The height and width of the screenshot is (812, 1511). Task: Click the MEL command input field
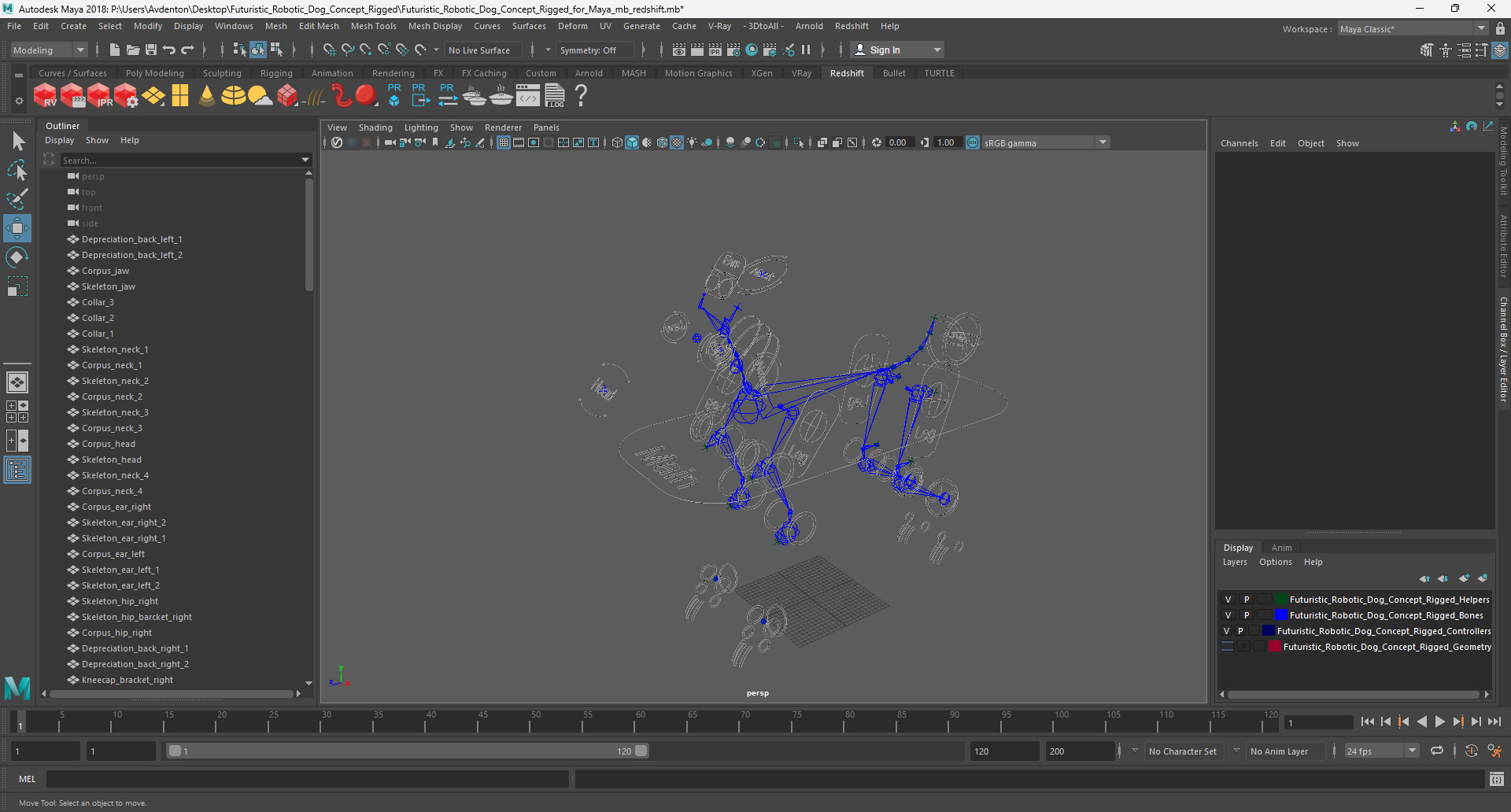[307, 779]
